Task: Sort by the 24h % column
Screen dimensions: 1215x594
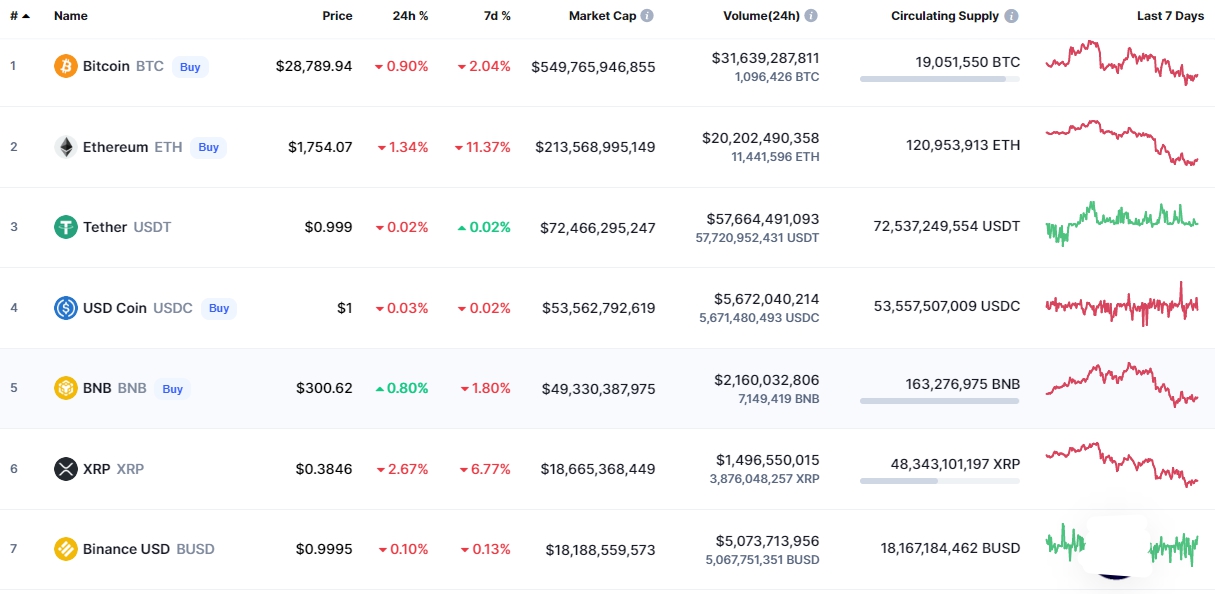Action: [410, 16]
